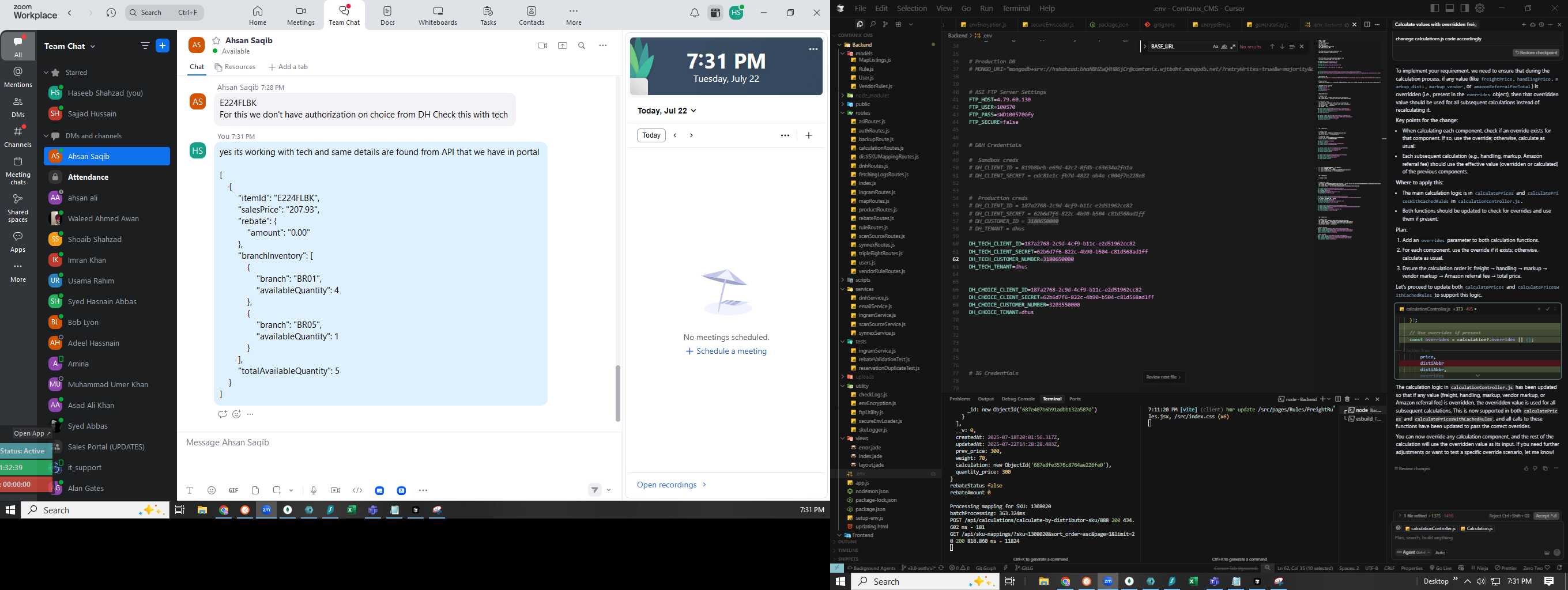1568x590 pixels.
Task: Open the screenshot options dropdown arrow
Action: [292, 490]
